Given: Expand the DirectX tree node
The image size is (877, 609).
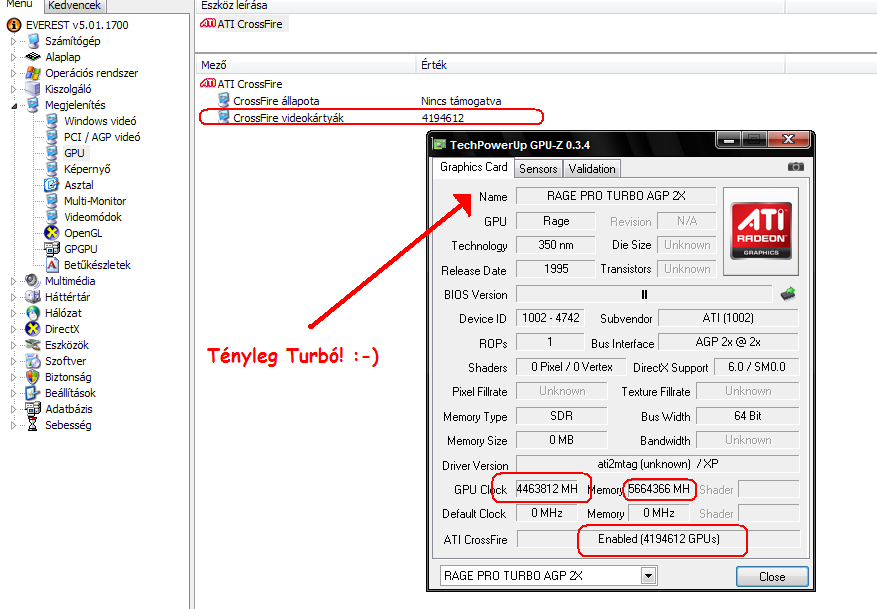Looking at the screenshot, I should point(13,329).
